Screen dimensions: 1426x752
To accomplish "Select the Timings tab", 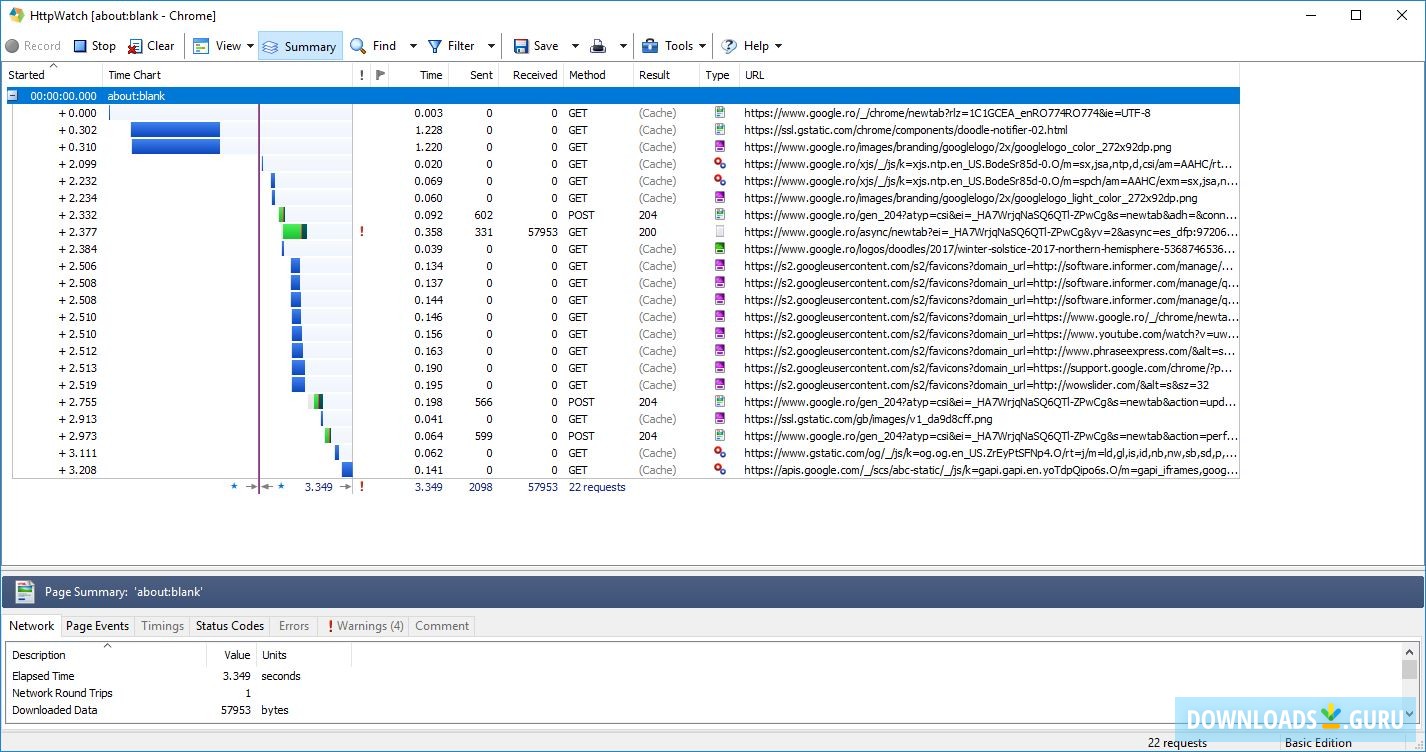I will 162,626.
